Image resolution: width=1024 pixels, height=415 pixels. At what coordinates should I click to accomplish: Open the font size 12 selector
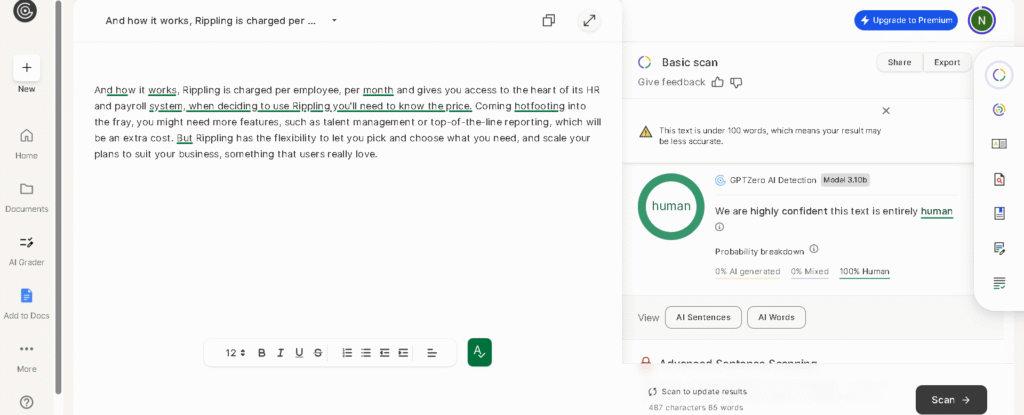(235, 353)
